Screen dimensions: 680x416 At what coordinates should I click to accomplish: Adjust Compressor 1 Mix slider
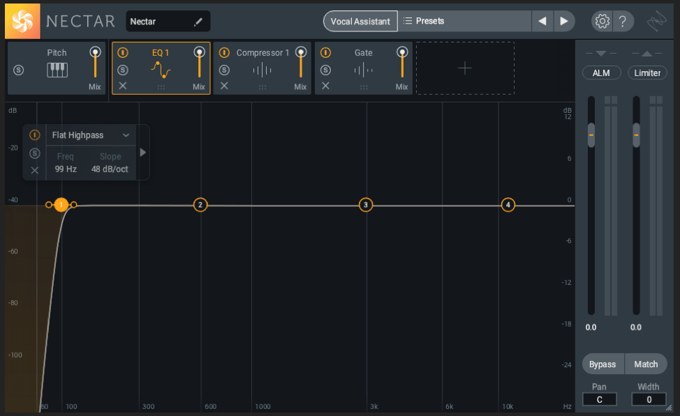tap(301, 62)
